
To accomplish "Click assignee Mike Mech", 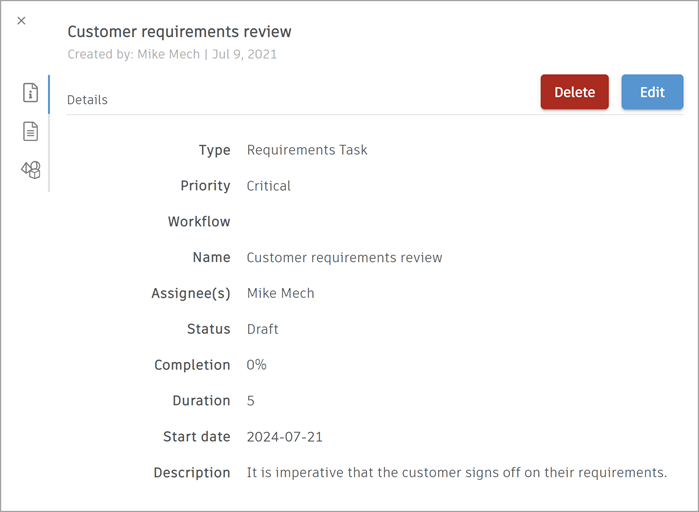I will (x=280, y=293).
